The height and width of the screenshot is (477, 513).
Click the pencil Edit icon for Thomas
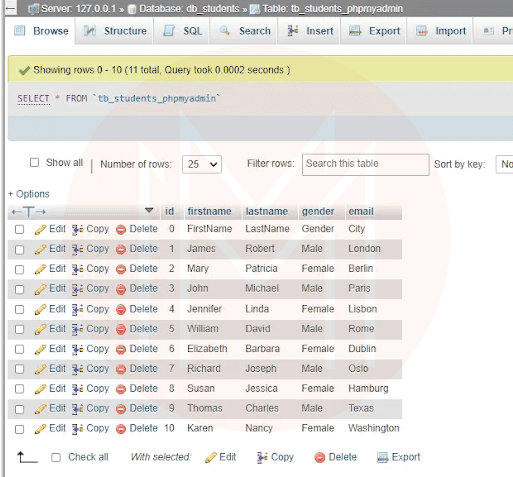coord(40,409)
